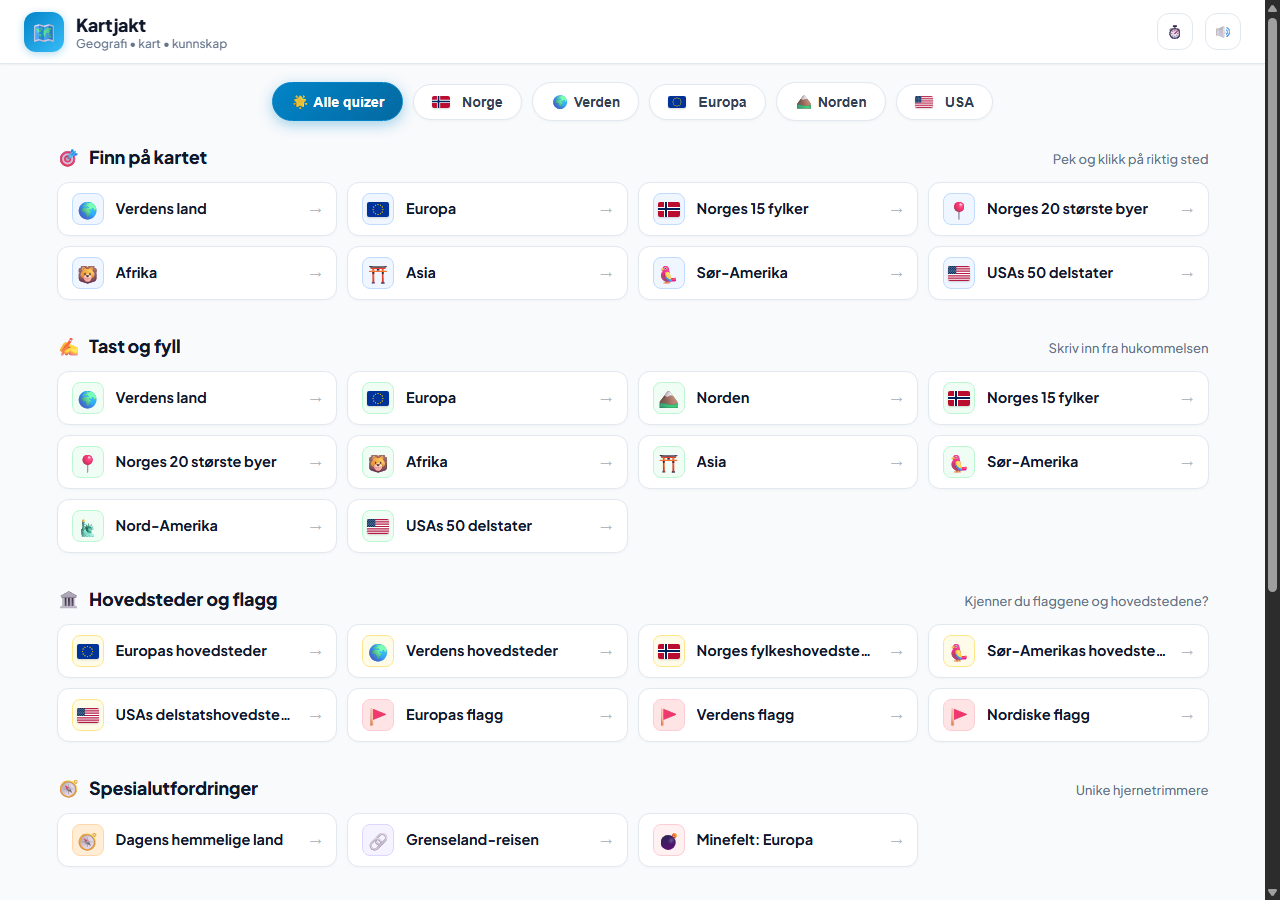Click the text "Skriv inn fra hukommelsen"
This screenshot has width=1280, height=900.
click(x=1128, y=348)
